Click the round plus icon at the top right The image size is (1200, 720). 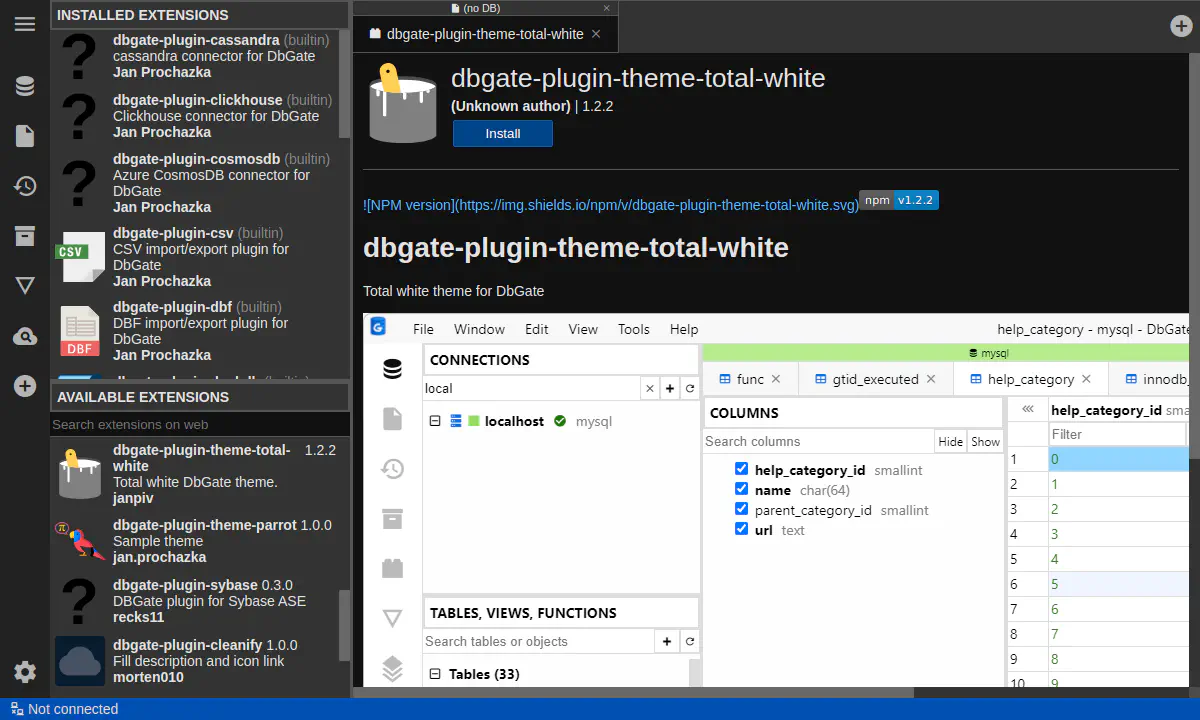[x=1181, y=26]
